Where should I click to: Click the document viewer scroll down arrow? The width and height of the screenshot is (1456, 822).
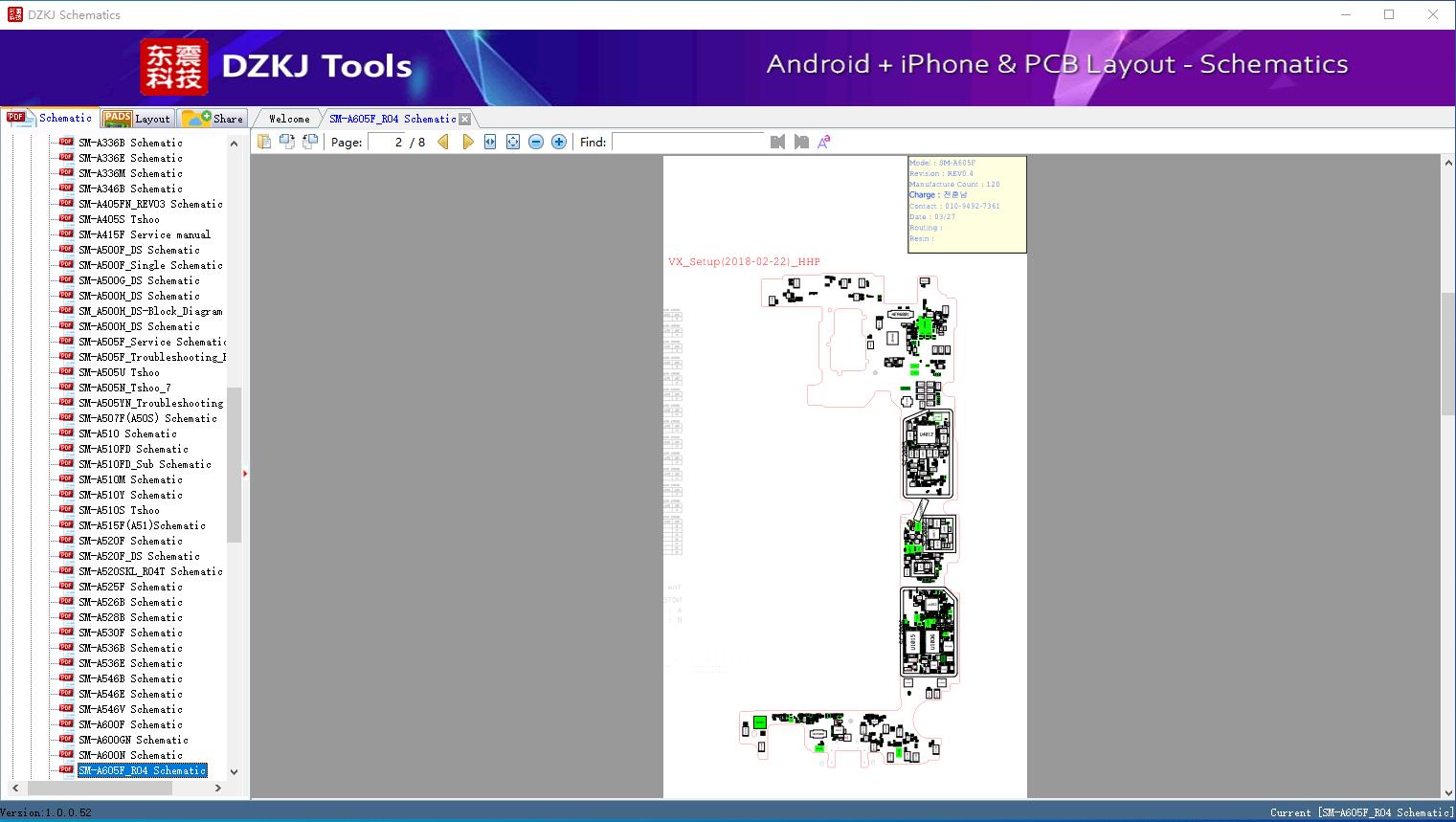(x=1448, y=790)
